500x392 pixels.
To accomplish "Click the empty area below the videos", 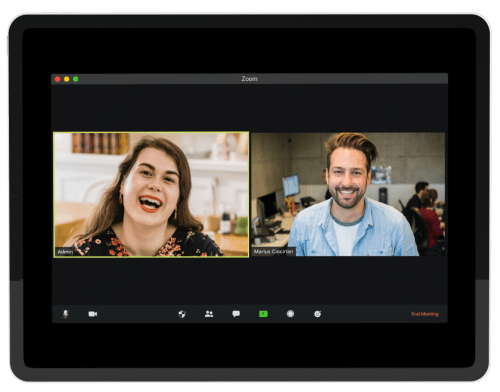I will click(249, 281).
